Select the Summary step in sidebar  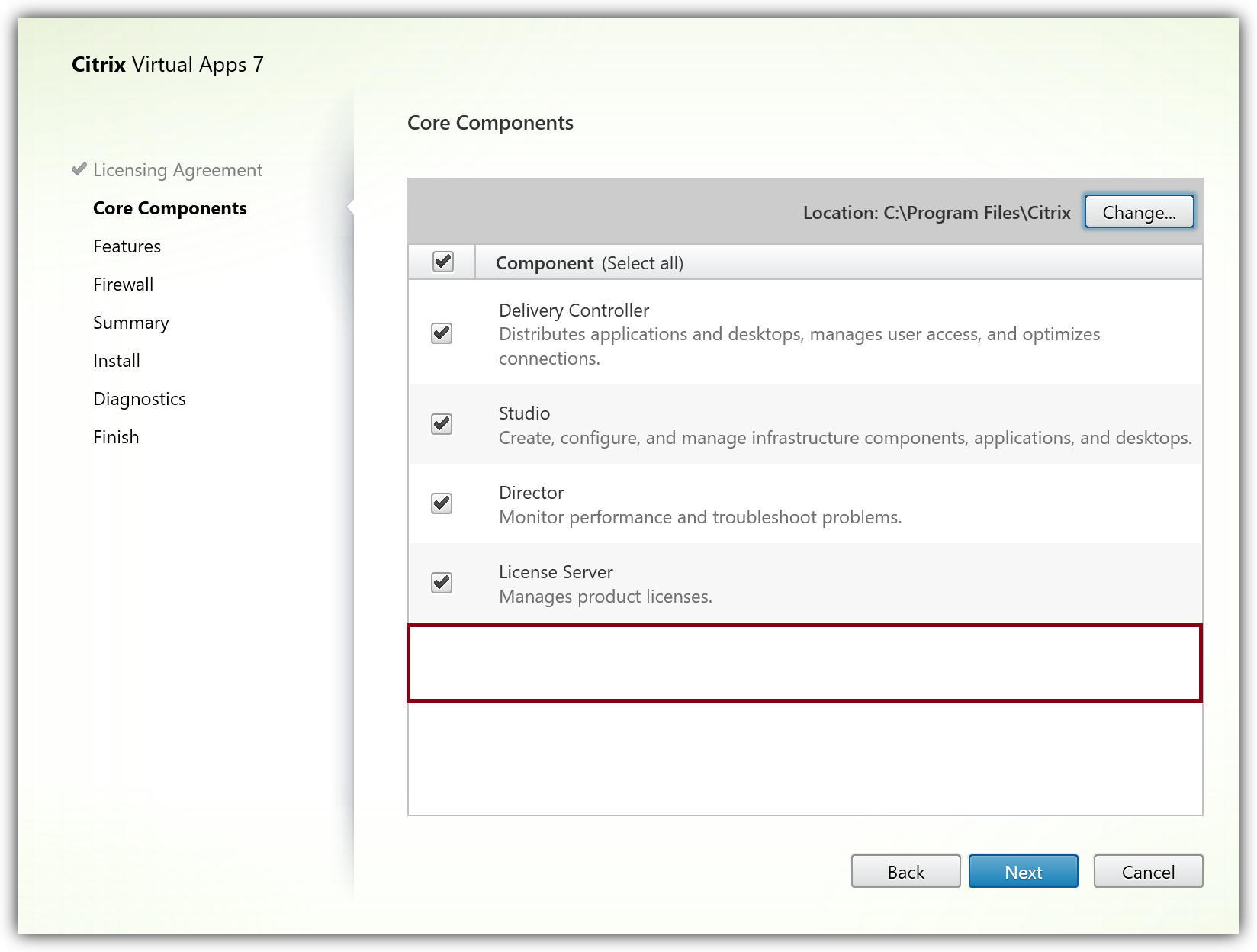(x=130, y=323)
